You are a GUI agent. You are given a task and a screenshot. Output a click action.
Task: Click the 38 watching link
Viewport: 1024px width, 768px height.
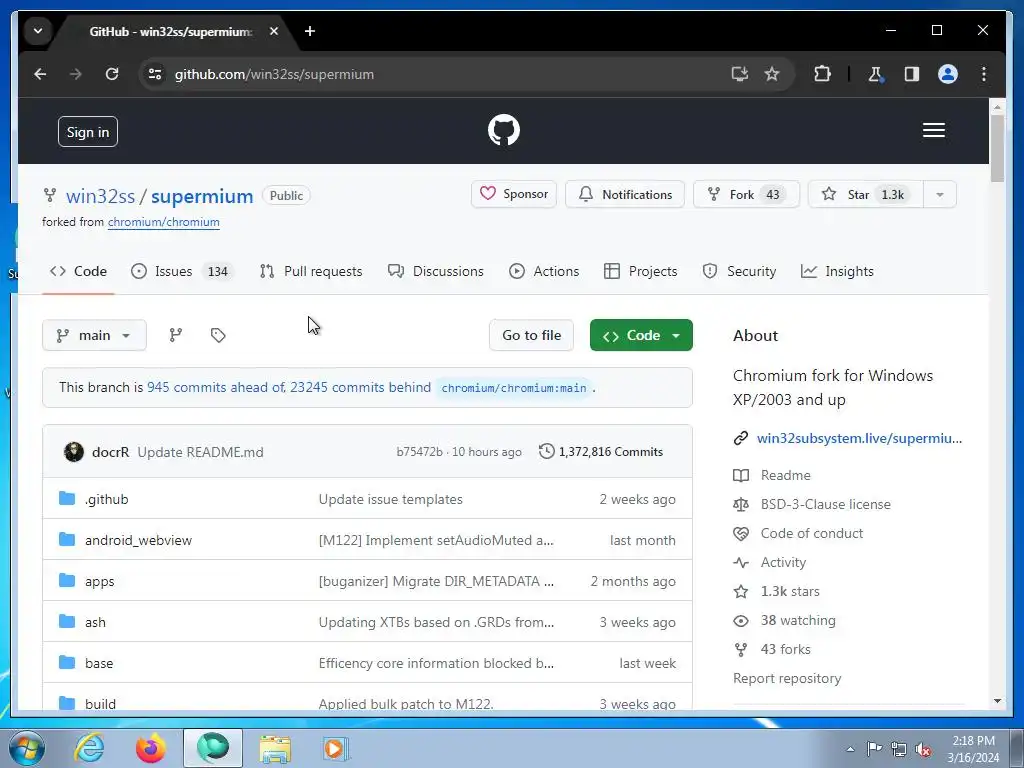798,620
